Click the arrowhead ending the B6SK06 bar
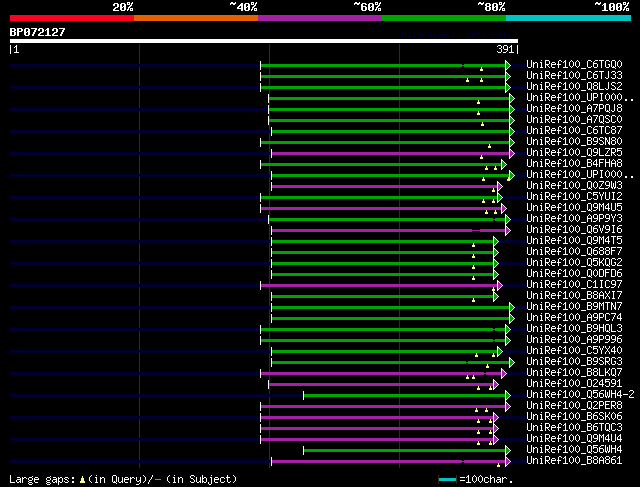The image size is (640, 487). [496, 418]
